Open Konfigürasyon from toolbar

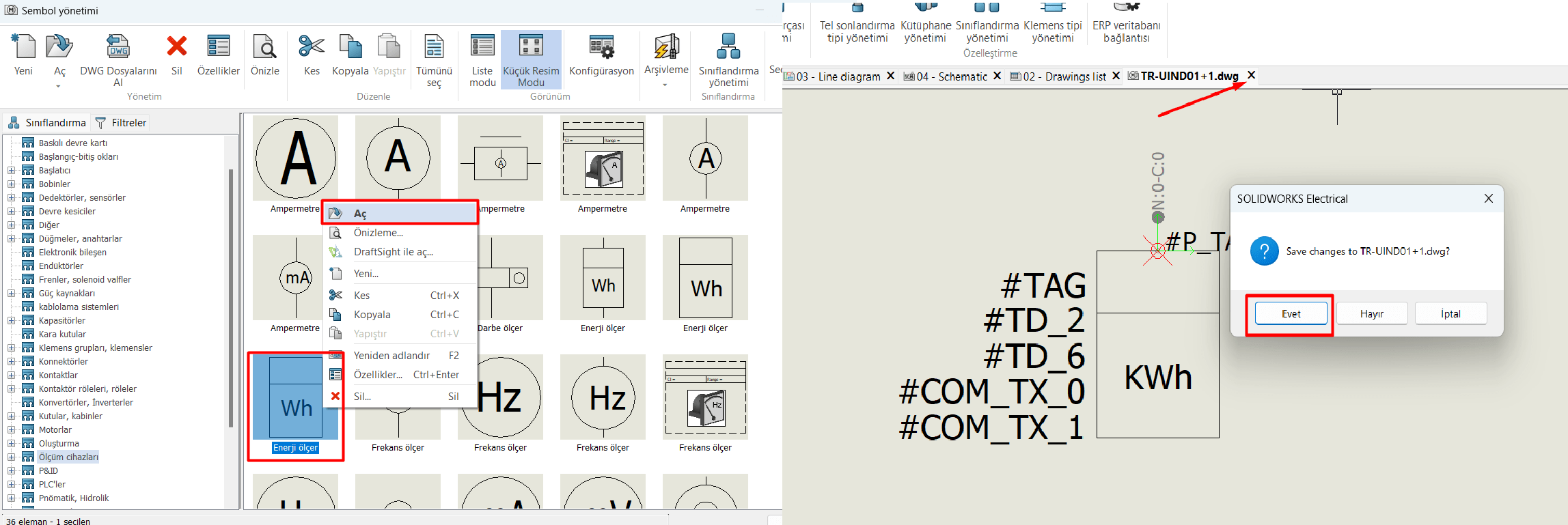(x=601, y=46)
